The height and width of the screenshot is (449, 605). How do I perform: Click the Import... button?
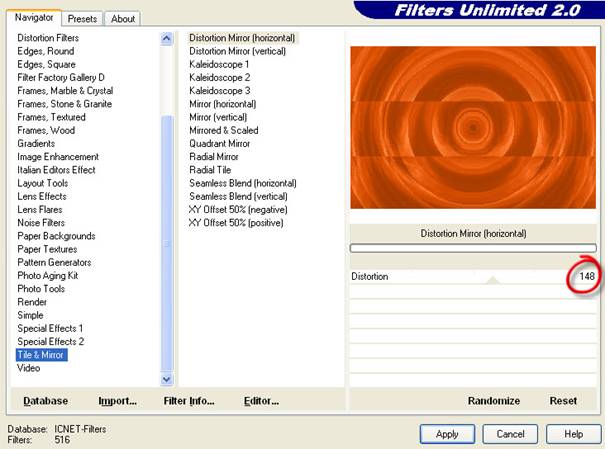[x=117, y=401]
